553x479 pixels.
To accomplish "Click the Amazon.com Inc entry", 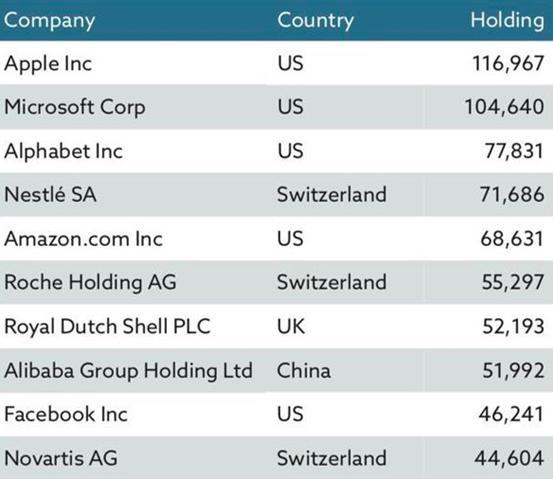I will click(84, 239).
